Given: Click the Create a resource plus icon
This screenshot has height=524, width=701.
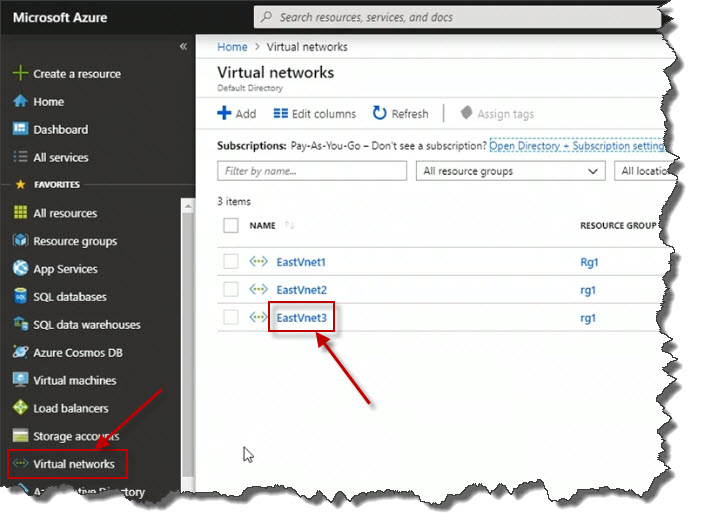Looking at the screenshot, I should coord(20,73).
